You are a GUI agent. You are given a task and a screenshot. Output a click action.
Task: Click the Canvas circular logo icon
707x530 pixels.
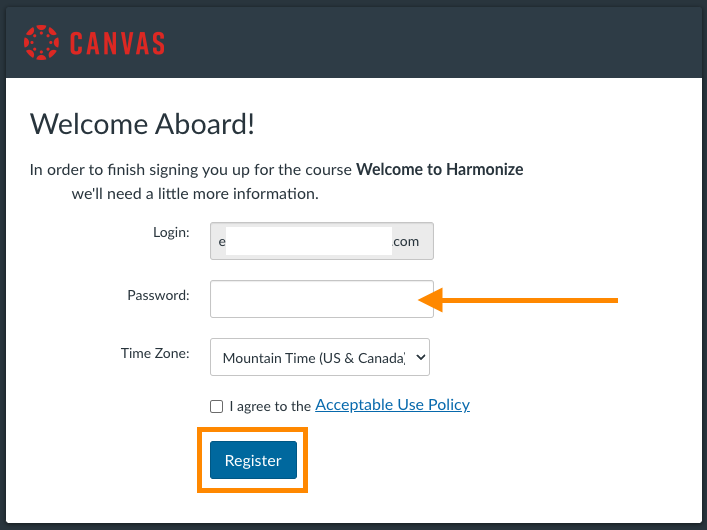(x=42, y=43)
